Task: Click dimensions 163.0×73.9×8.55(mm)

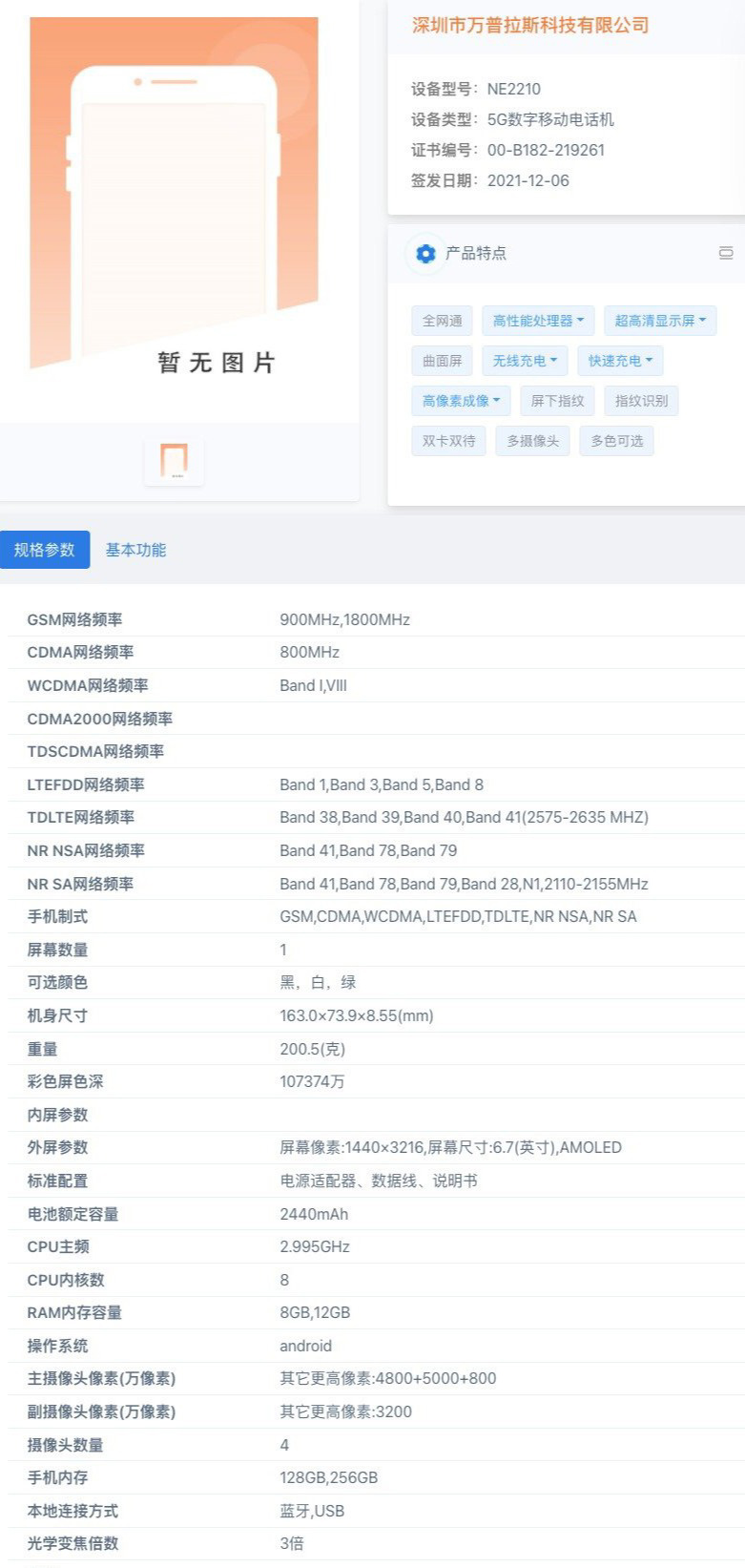Action: [x=357, y=1015]
